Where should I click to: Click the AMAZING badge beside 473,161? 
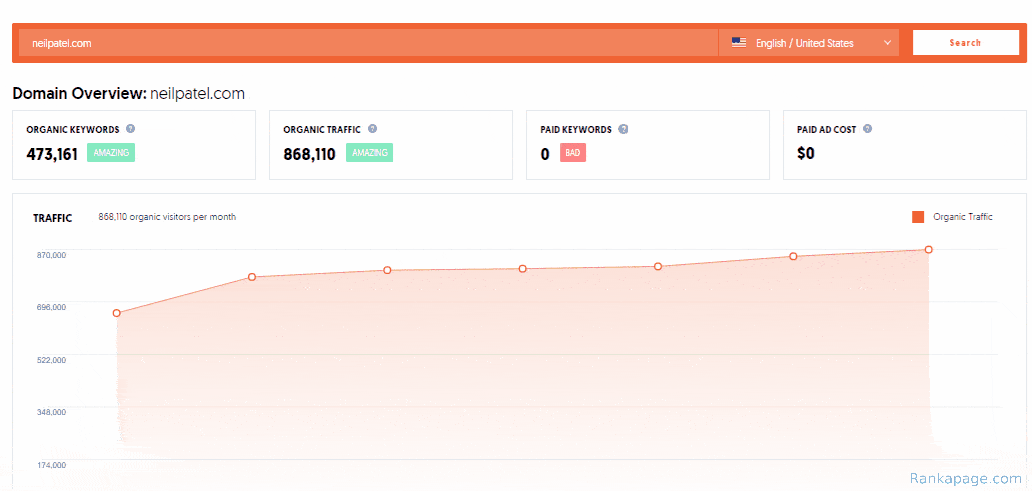[x=111, y=153]
